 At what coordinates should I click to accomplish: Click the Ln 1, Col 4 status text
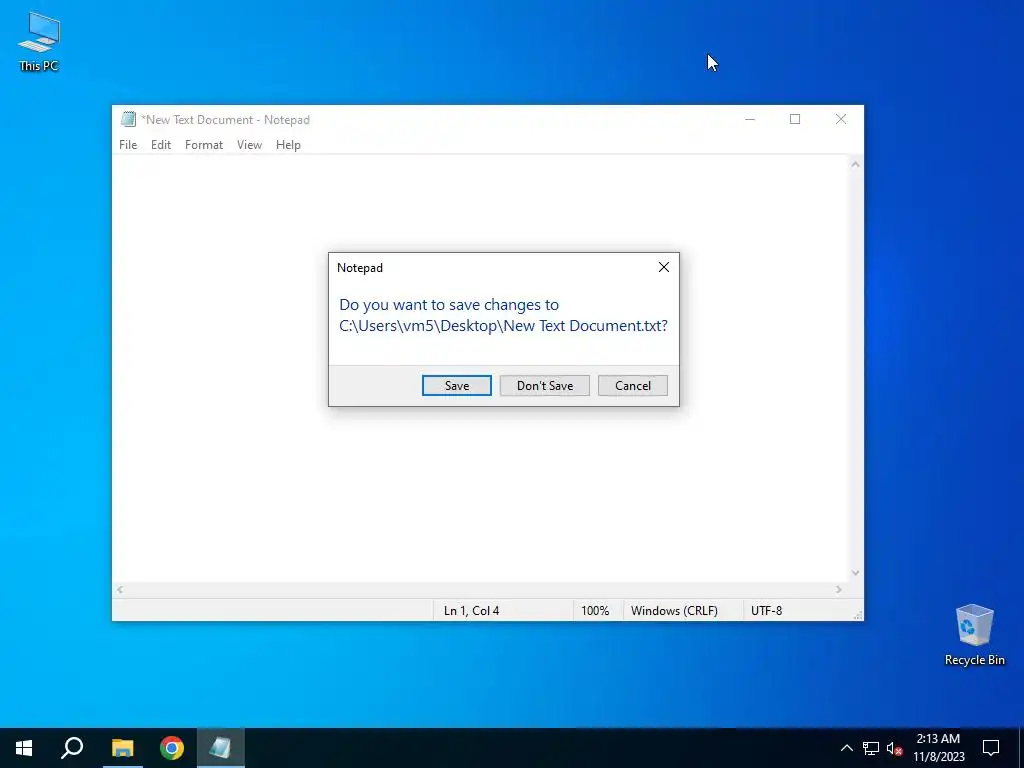coord(472,611)
